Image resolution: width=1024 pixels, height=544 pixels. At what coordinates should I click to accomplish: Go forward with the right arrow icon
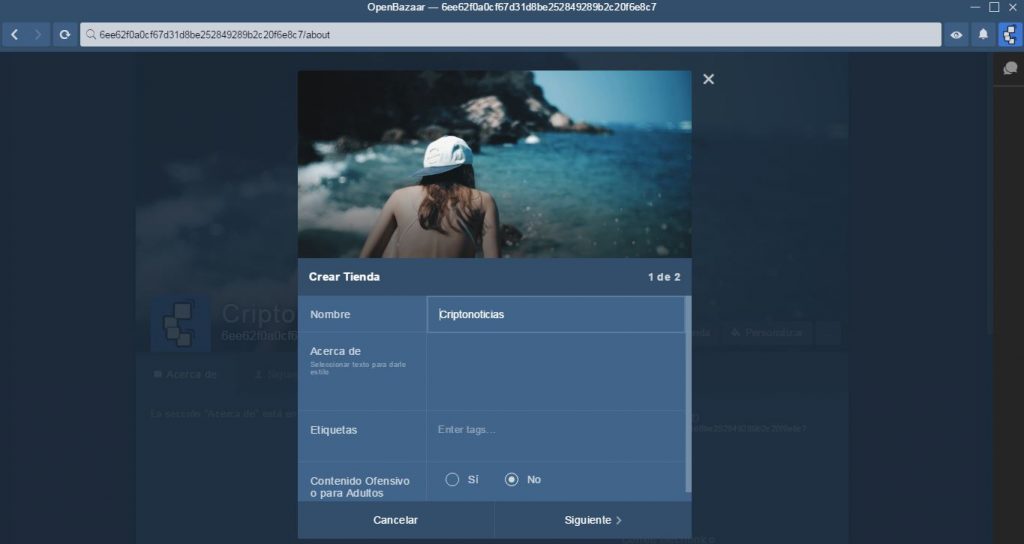[x=38, y=35]
